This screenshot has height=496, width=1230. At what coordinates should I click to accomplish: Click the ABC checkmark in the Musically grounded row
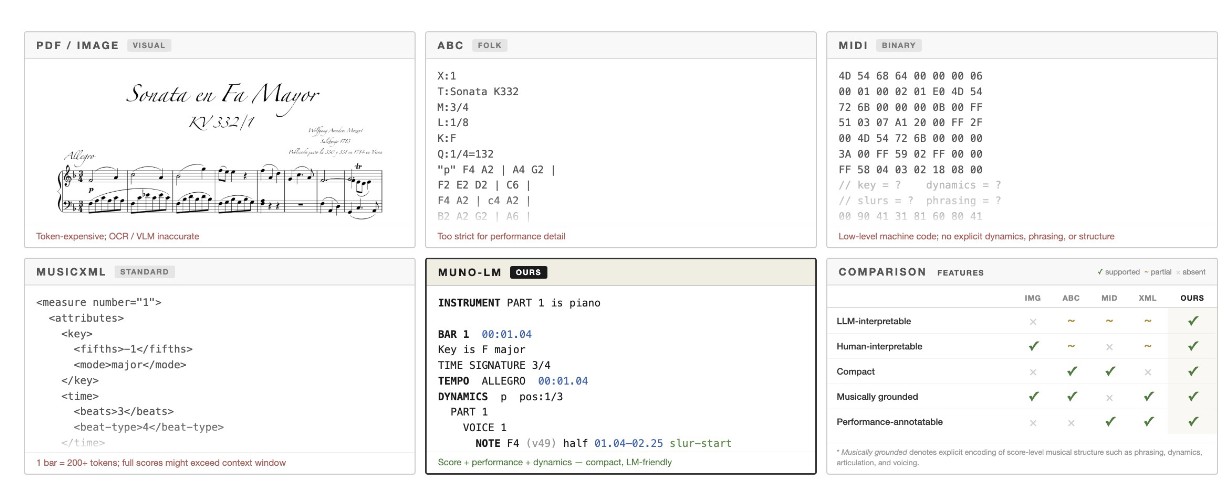[1071, 397]
